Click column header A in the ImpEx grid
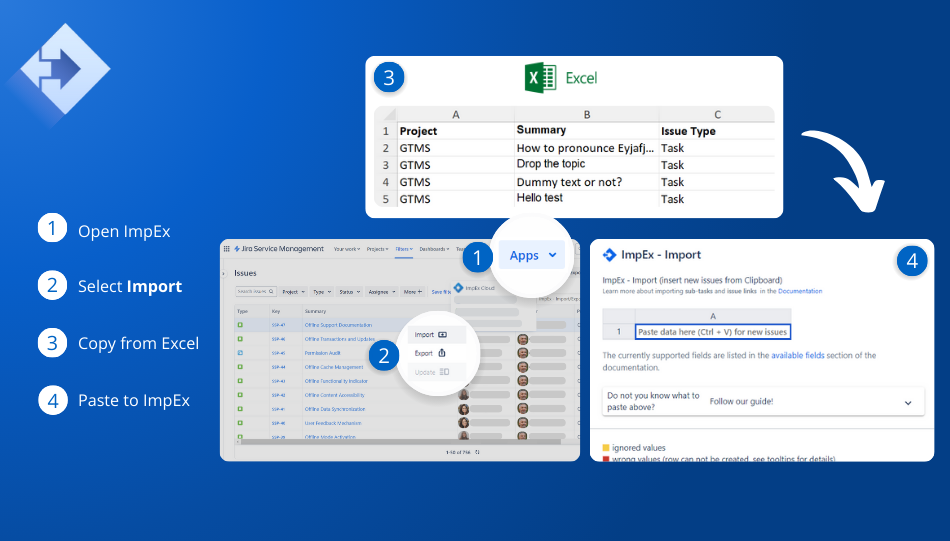950x541 pixels. (x=712, y=316)
